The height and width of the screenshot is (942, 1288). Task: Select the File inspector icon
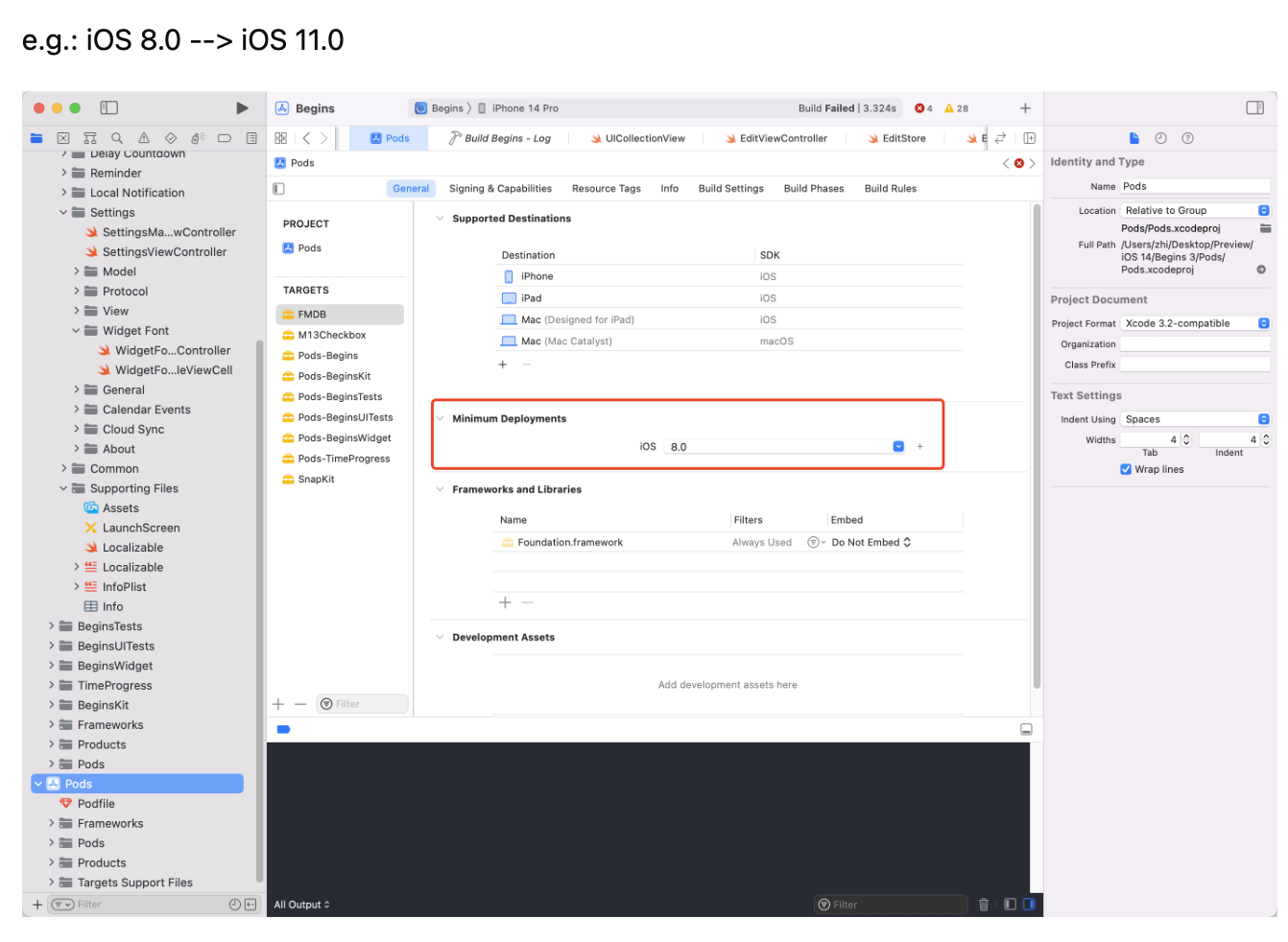[x=1134, y=138]
